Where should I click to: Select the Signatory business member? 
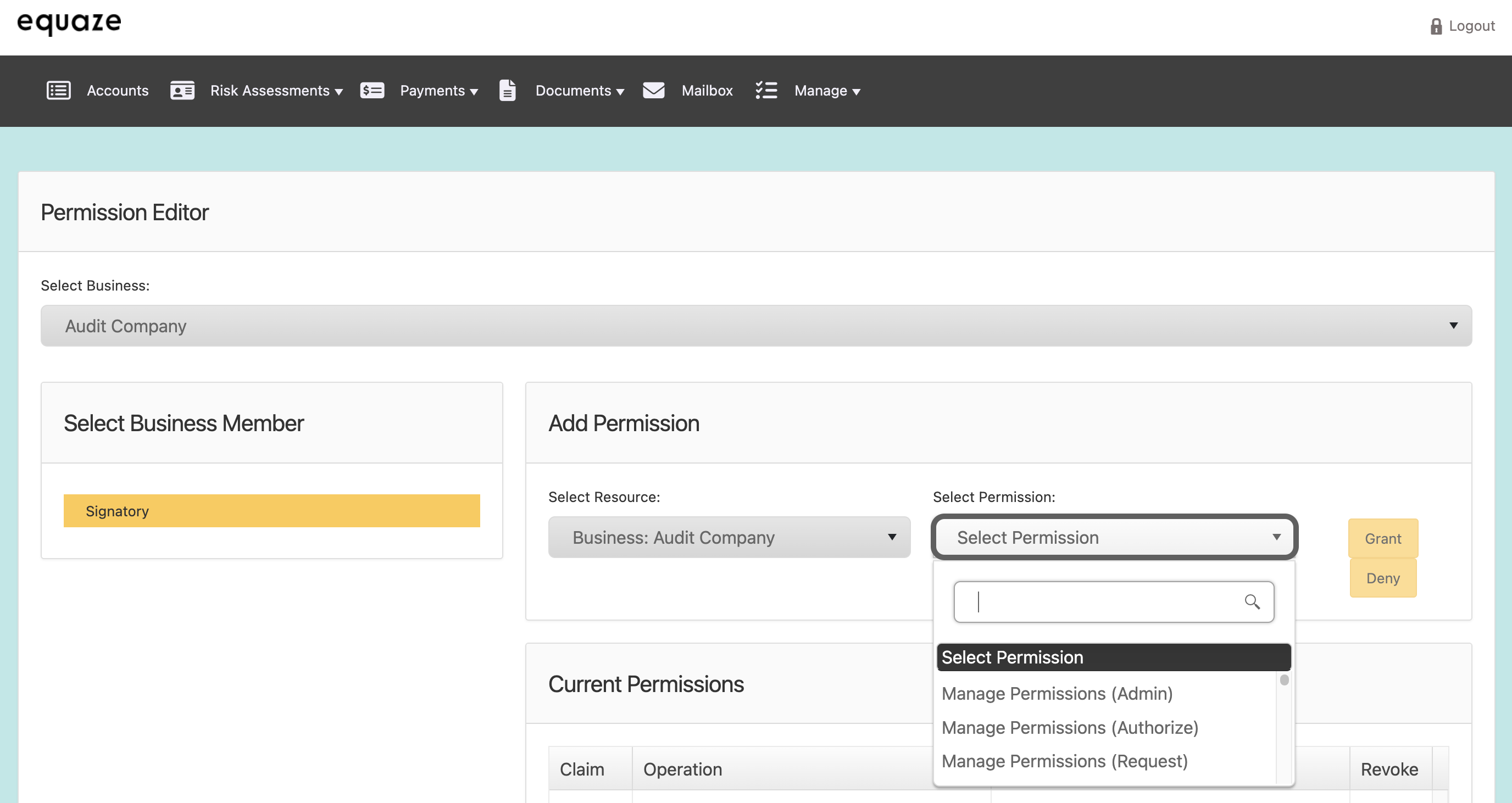pos(271,511)
